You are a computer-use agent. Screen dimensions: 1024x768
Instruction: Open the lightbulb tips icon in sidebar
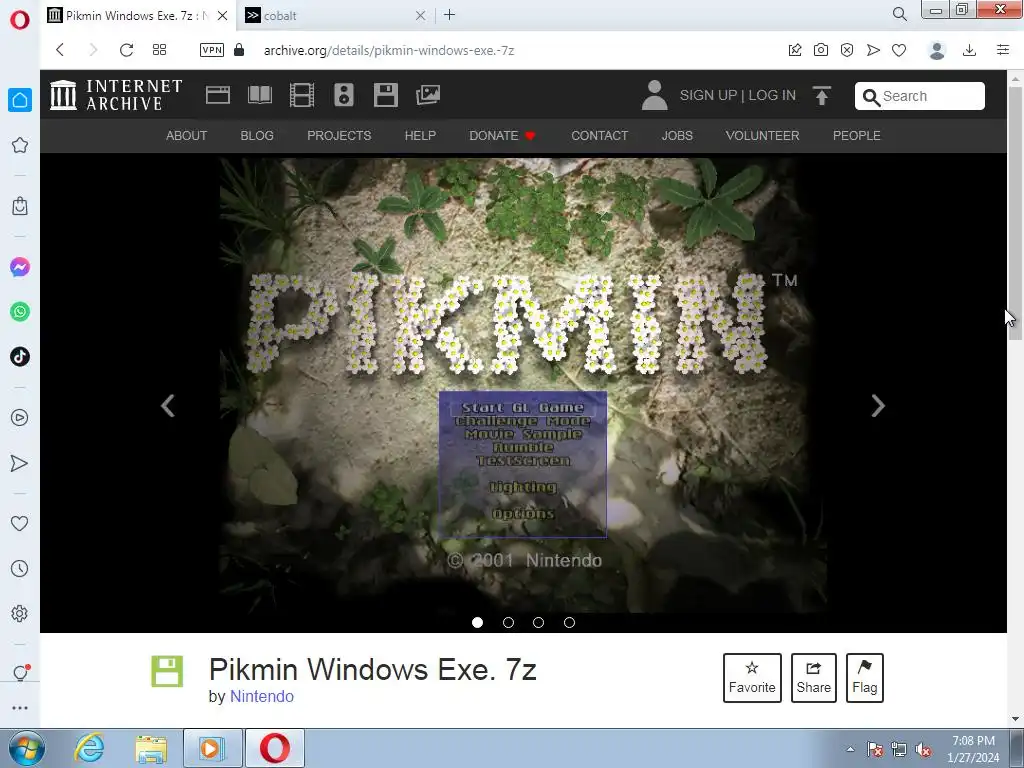pos(20,673)
